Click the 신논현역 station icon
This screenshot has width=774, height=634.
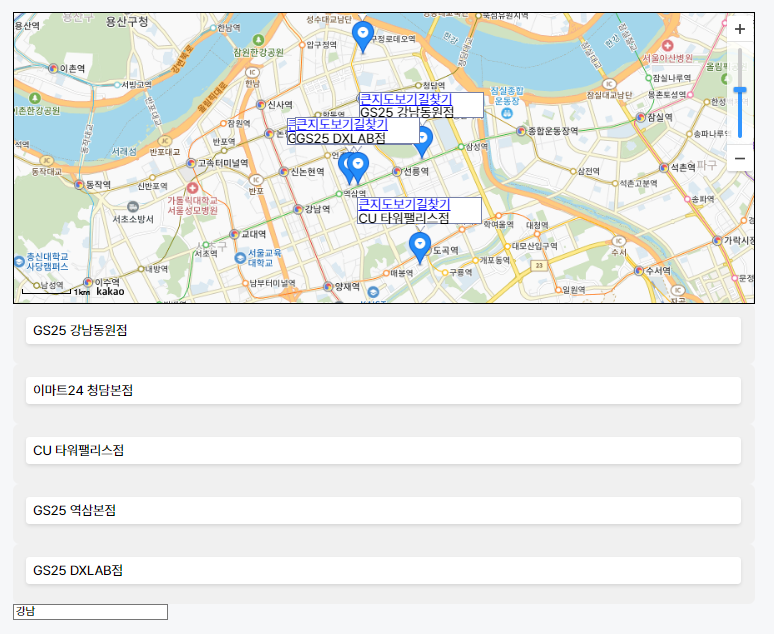pyautogui.click(x=283, y=171)
